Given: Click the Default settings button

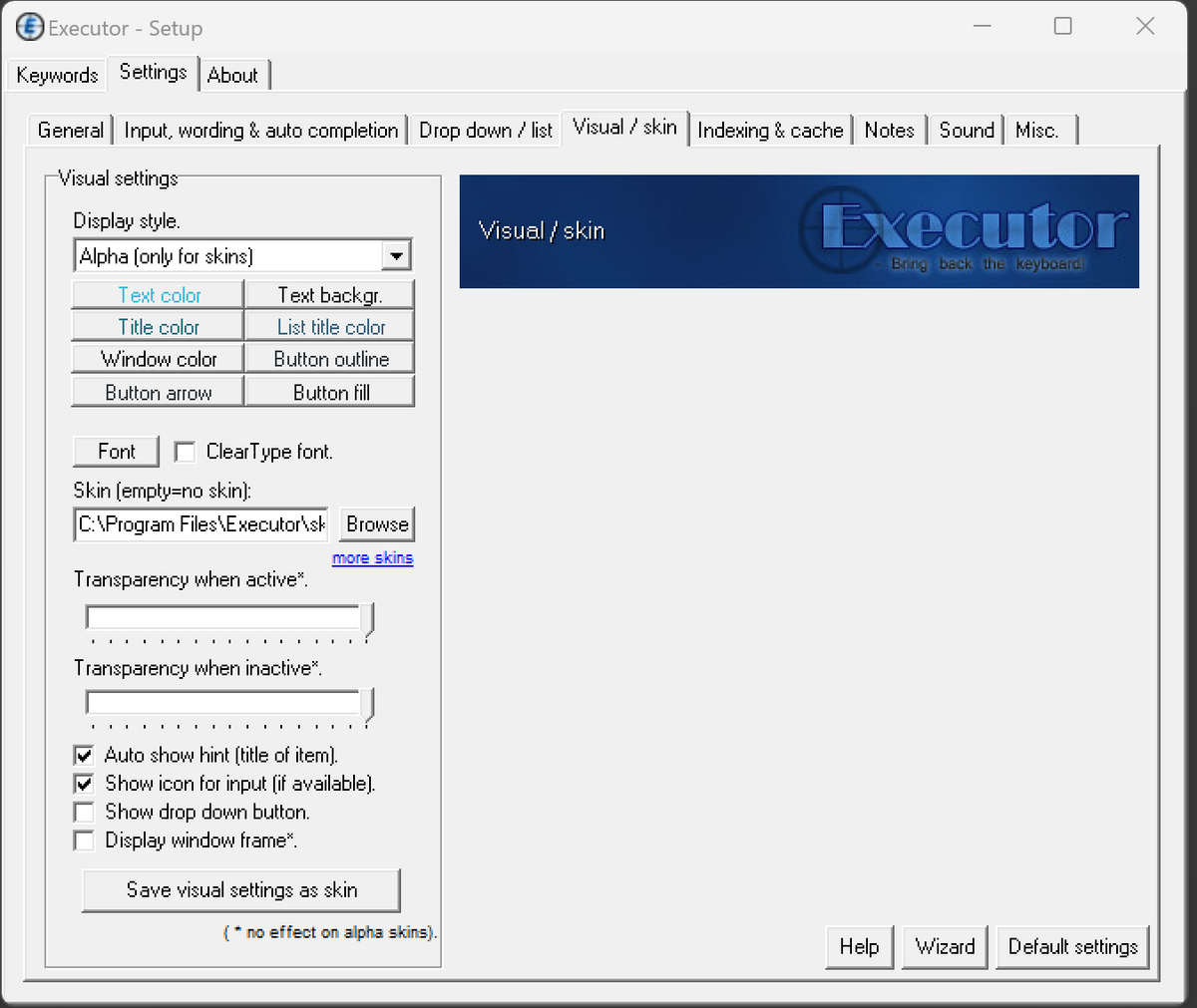Looking at the screenshot, I should coord(1072,947).
